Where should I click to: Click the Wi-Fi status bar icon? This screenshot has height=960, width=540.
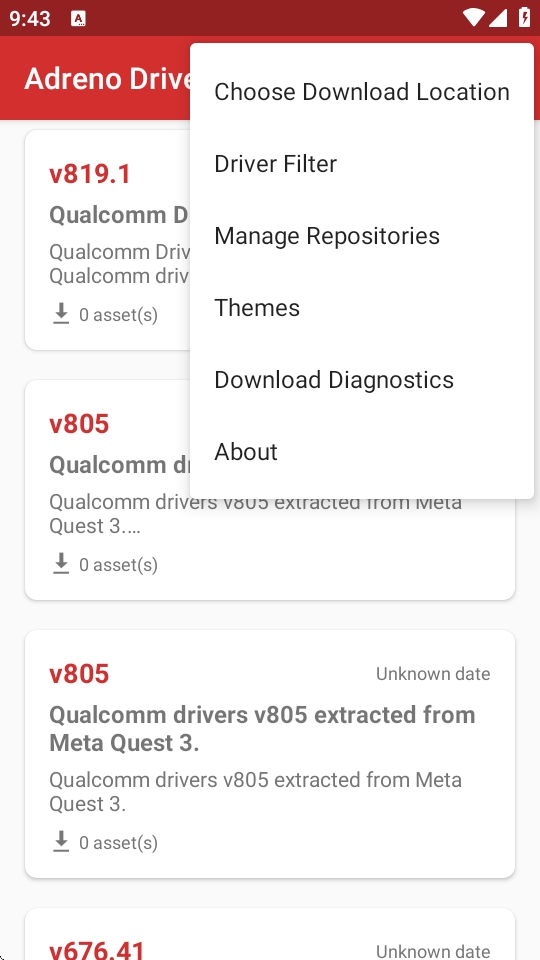(x=473, y=18)
